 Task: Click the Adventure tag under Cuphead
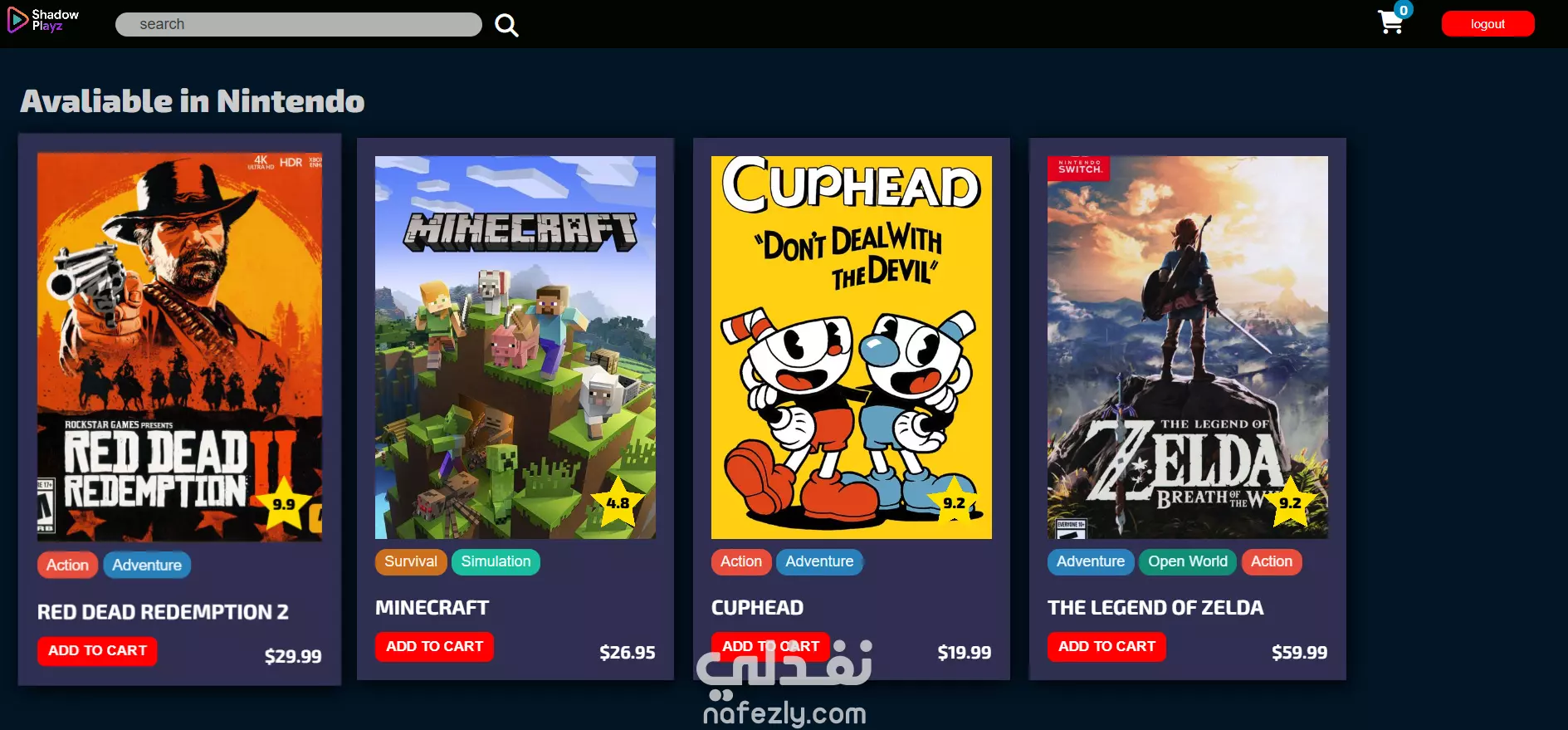click(x=819, y=562)
